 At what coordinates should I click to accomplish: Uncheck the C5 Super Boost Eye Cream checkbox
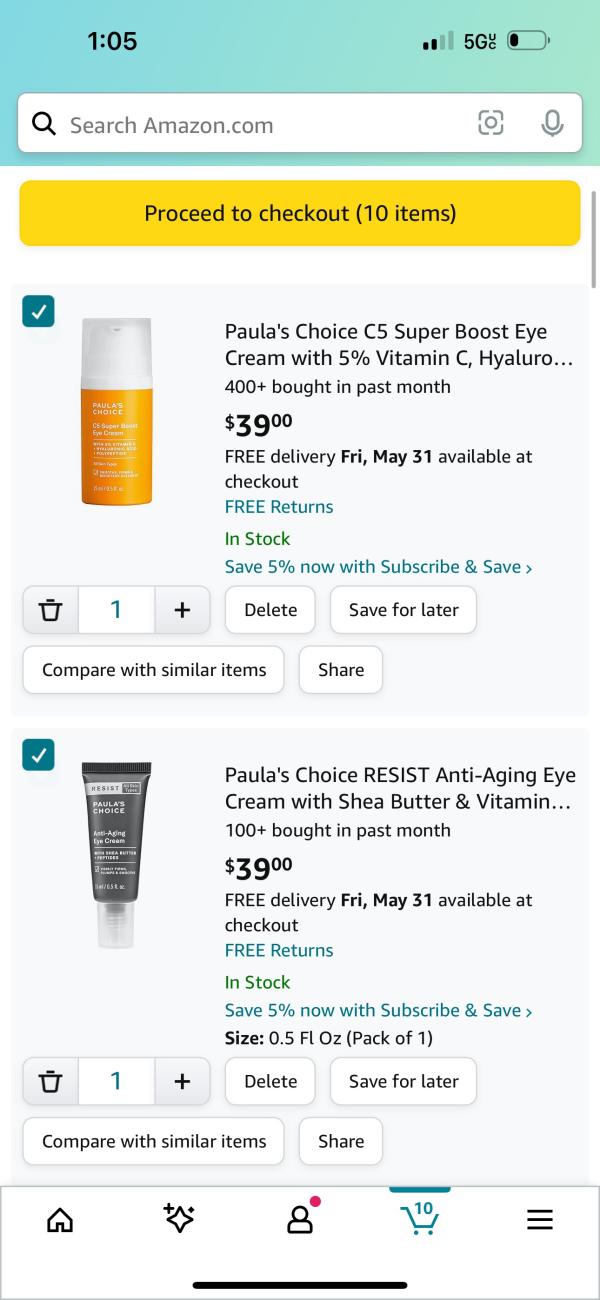(38, 312)
